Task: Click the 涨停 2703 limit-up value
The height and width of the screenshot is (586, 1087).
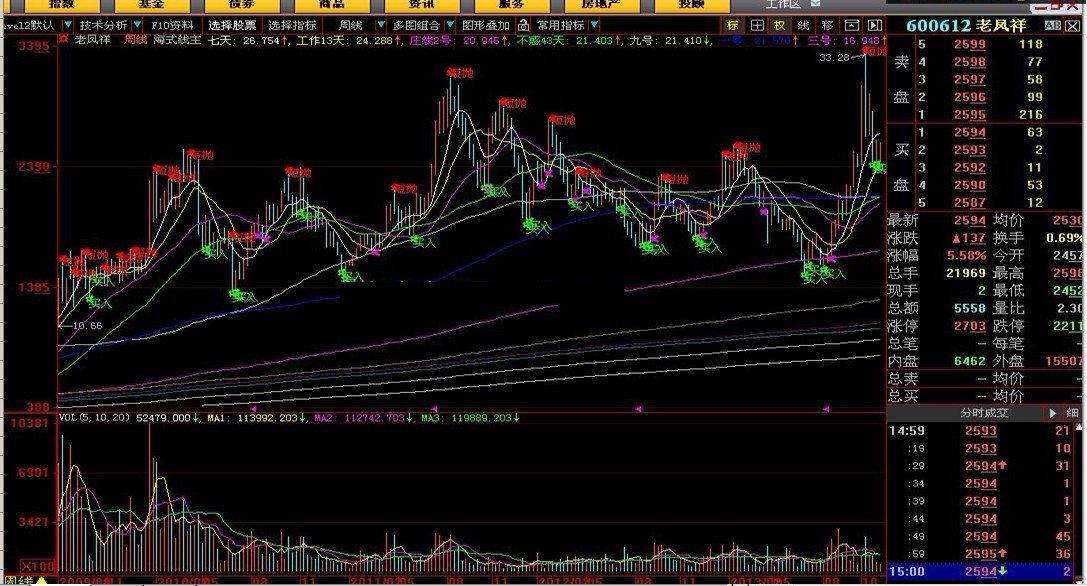Action: [969, 325]
